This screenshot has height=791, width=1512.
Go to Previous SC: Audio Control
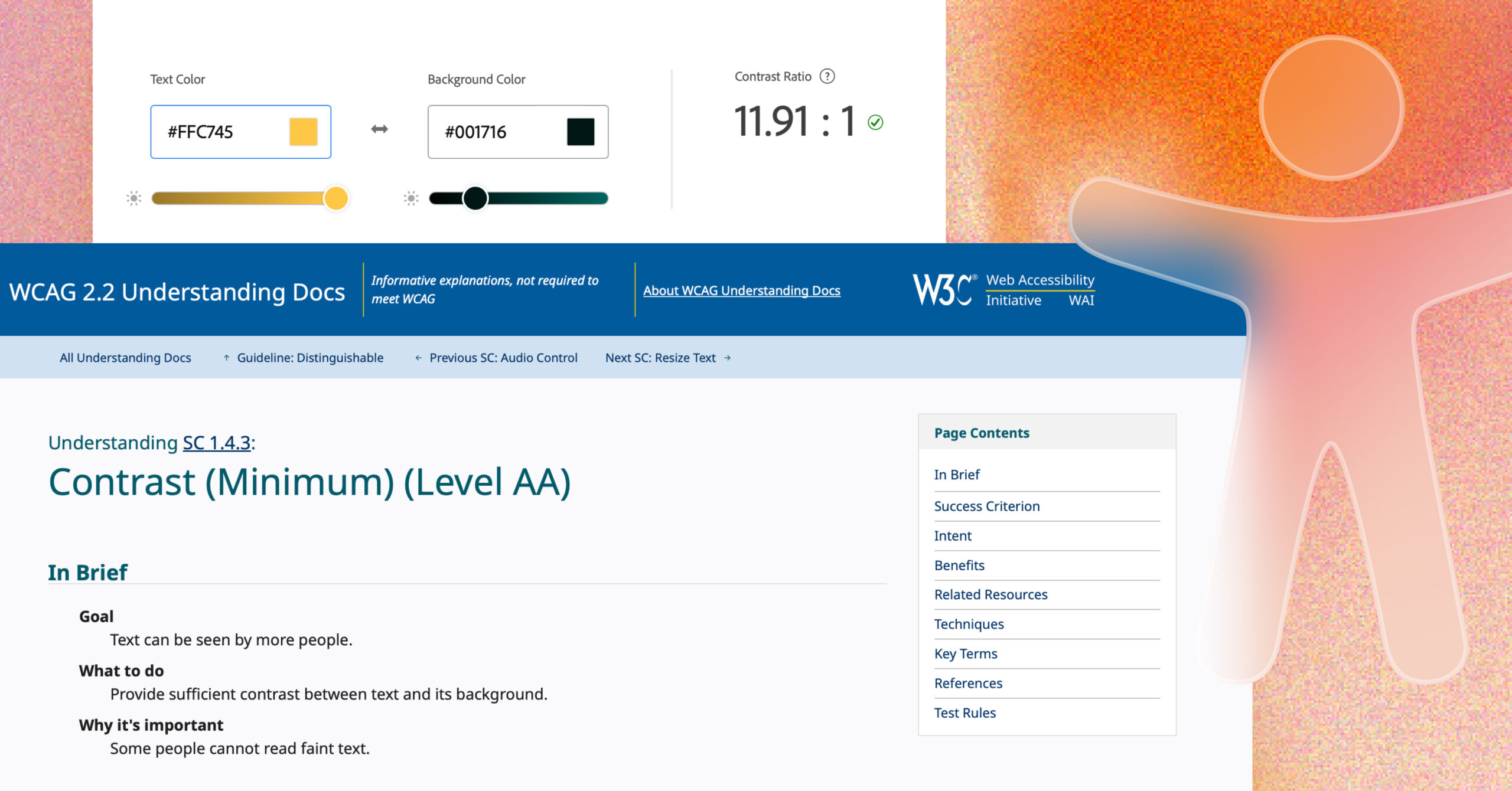pyautogui.click(x=503, y=358)
